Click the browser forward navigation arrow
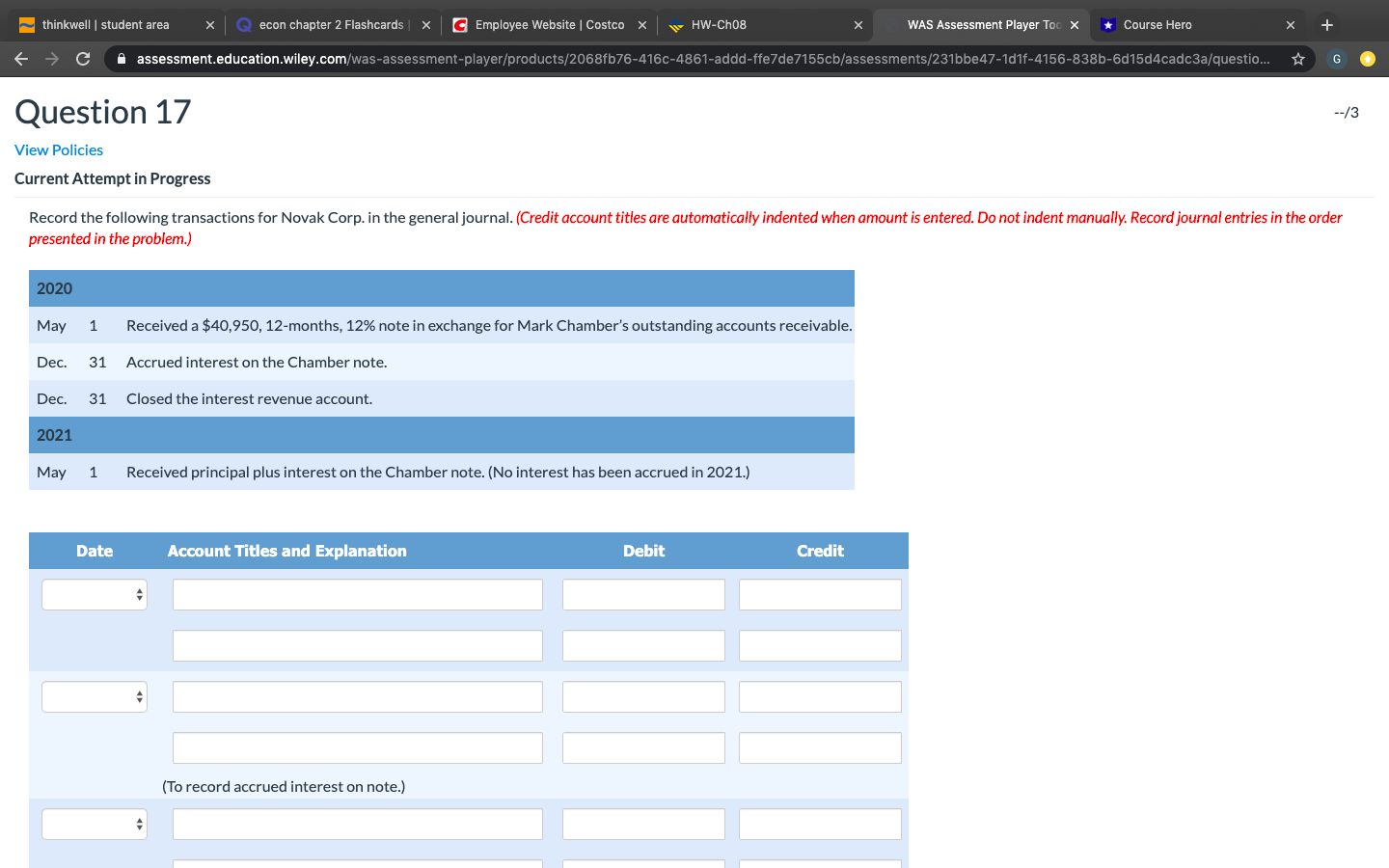1389x868 pixels. [x=52, y=58]
